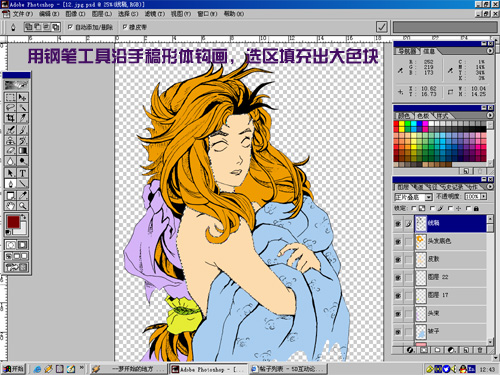Select the History Brush tool
This screenshot has width=500, height=375.
(22, 140)
